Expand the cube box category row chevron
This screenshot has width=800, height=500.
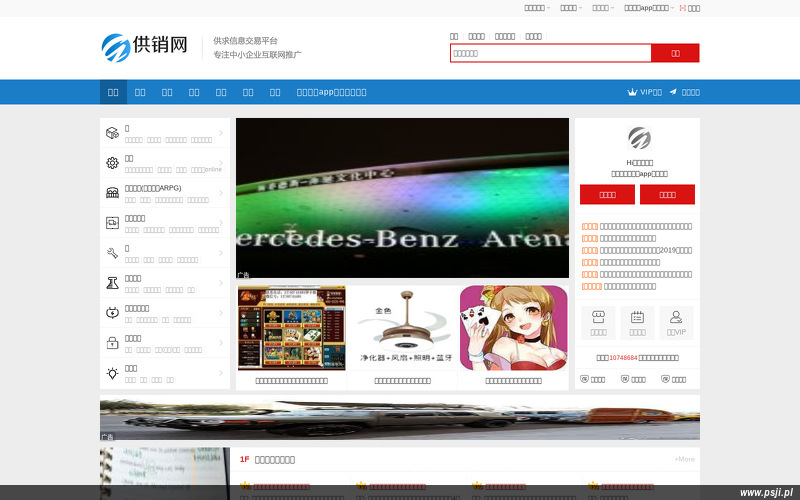pos(221,133)
